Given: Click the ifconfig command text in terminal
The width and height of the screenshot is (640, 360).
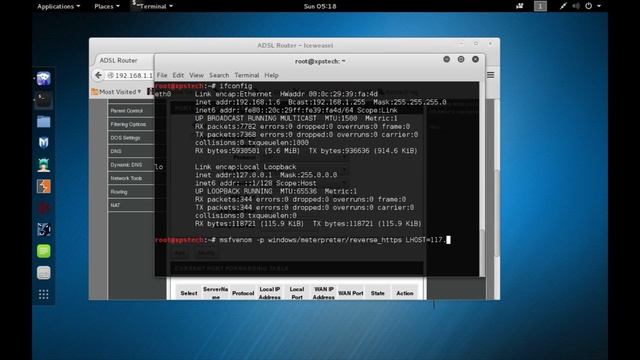Looking at the screenshot, I should 236,86.
